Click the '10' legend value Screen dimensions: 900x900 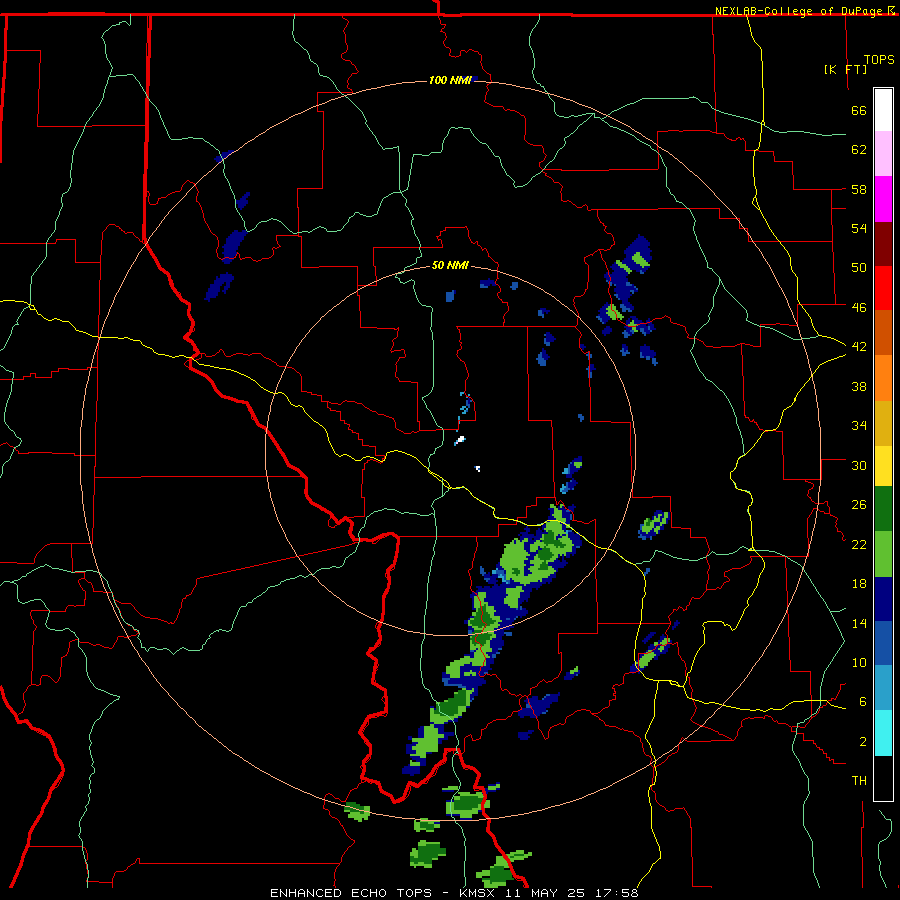[x=859, y=662]
